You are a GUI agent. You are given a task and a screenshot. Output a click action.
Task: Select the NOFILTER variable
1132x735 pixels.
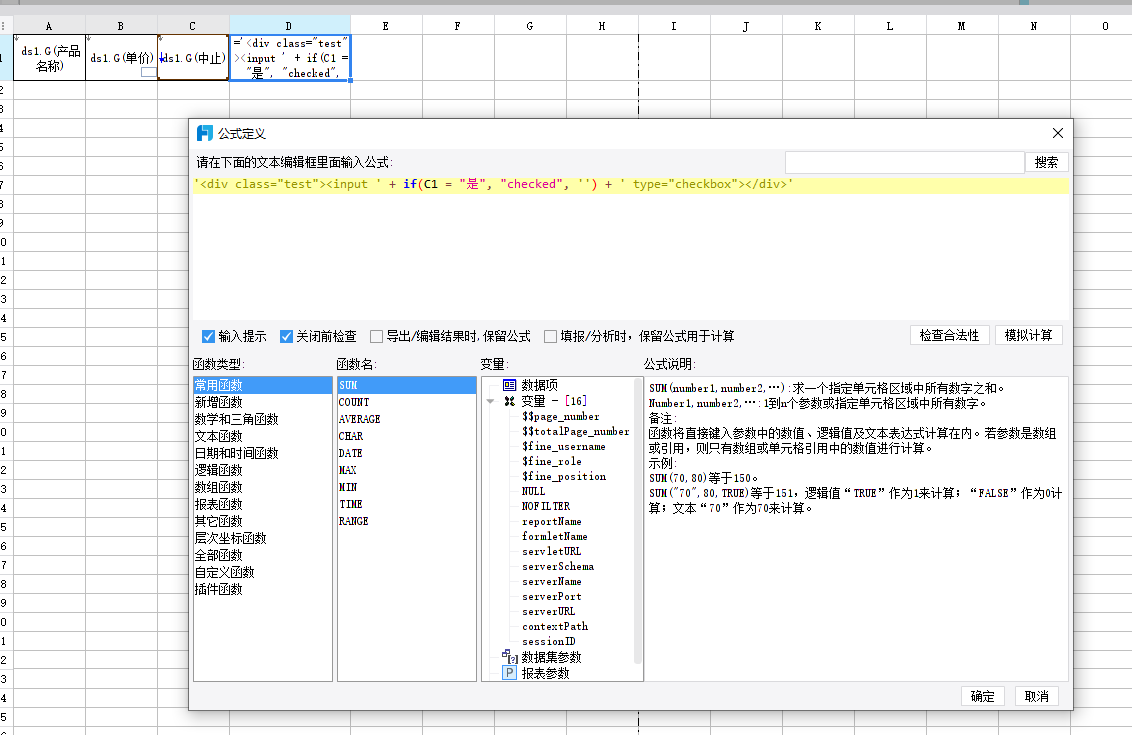[546, 507]
